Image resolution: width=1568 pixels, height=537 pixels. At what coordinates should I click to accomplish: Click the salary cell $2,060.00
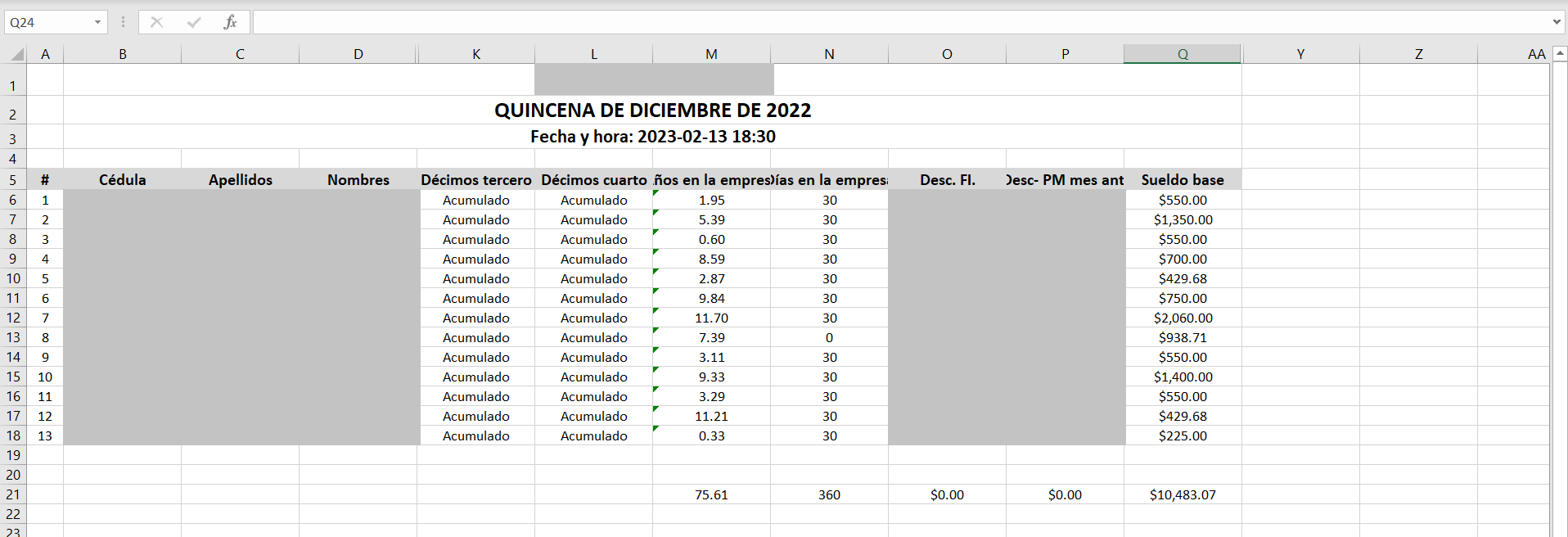1183,318
